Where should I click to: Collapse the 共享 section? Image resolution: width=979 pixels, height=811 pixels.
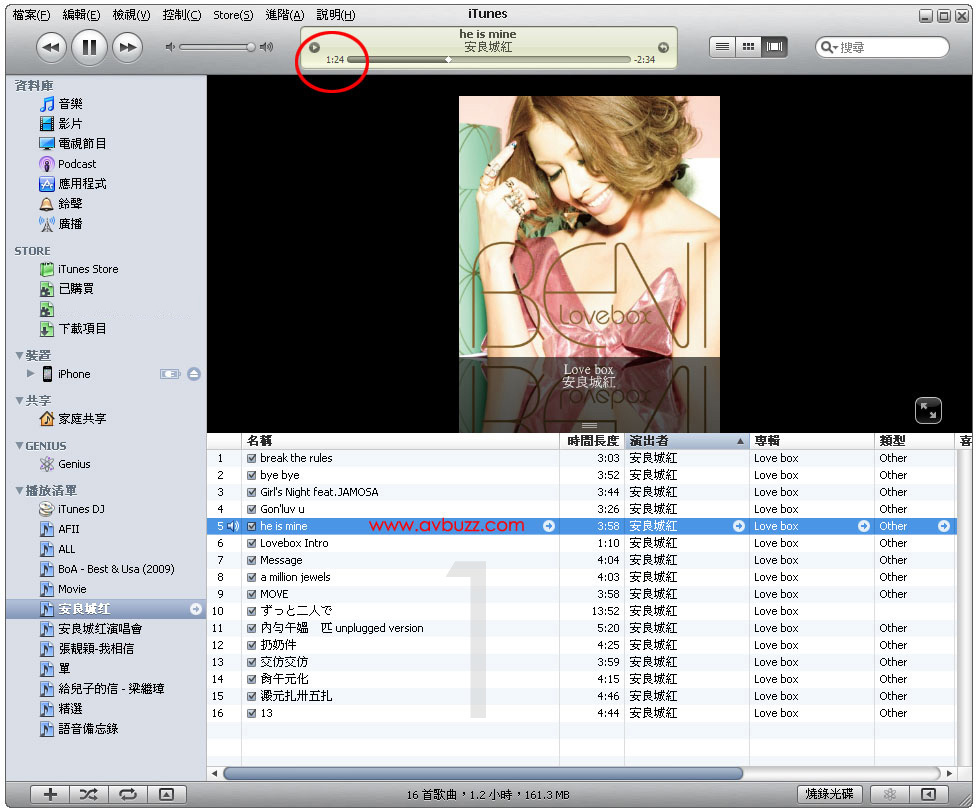19,401
